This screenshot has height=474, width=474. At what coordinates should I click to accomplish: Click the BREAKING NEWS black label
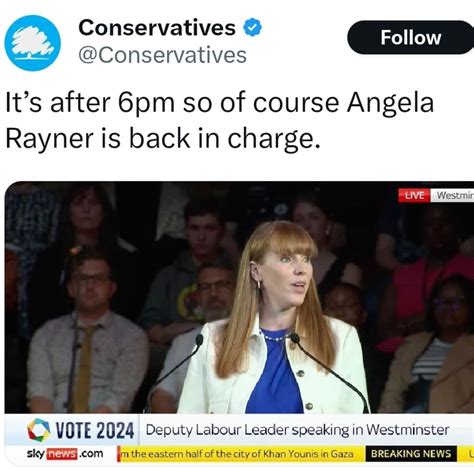coord(411,454)
